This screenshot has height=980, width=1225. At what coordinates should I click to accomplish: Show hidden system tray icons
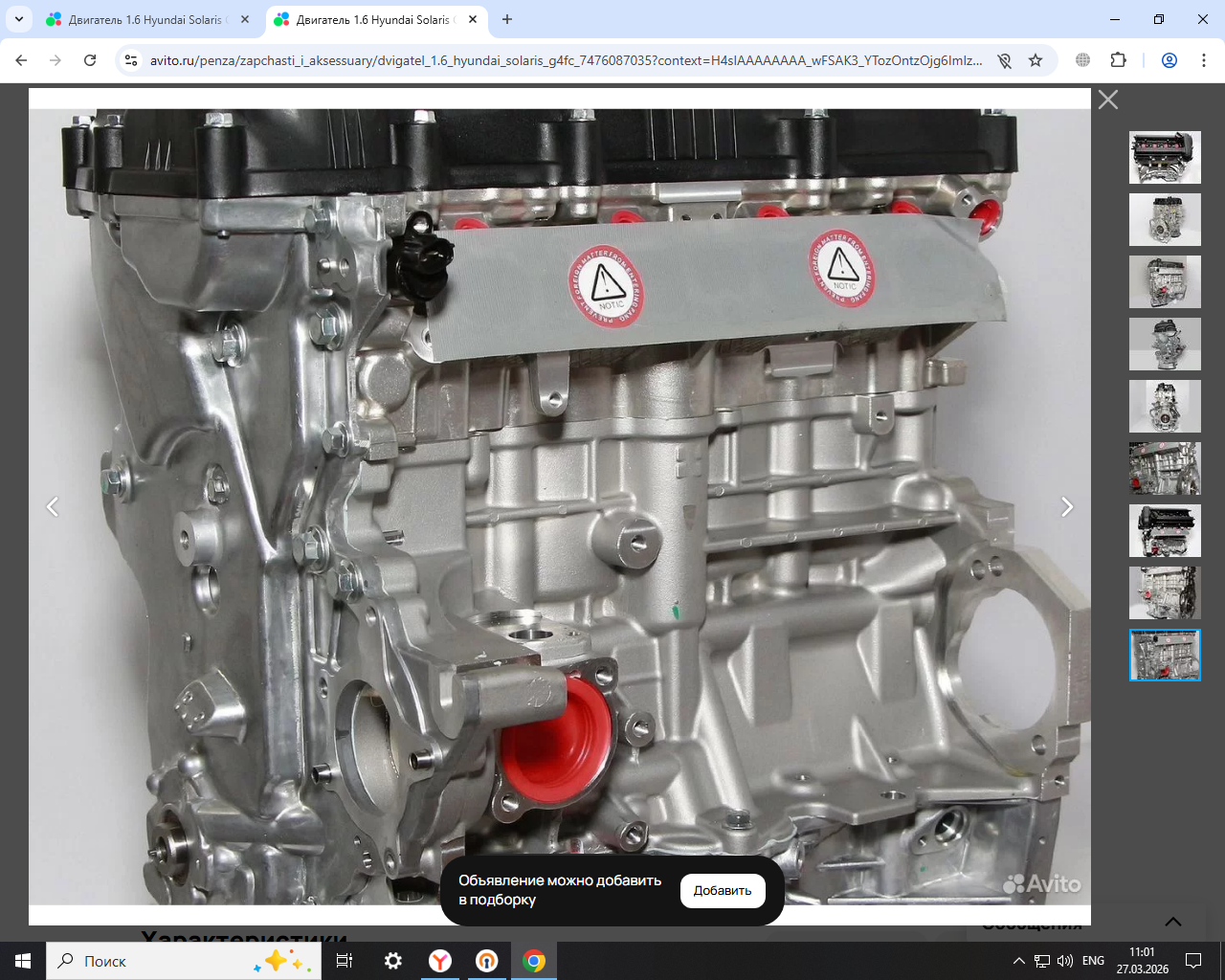click(1018, 961)
